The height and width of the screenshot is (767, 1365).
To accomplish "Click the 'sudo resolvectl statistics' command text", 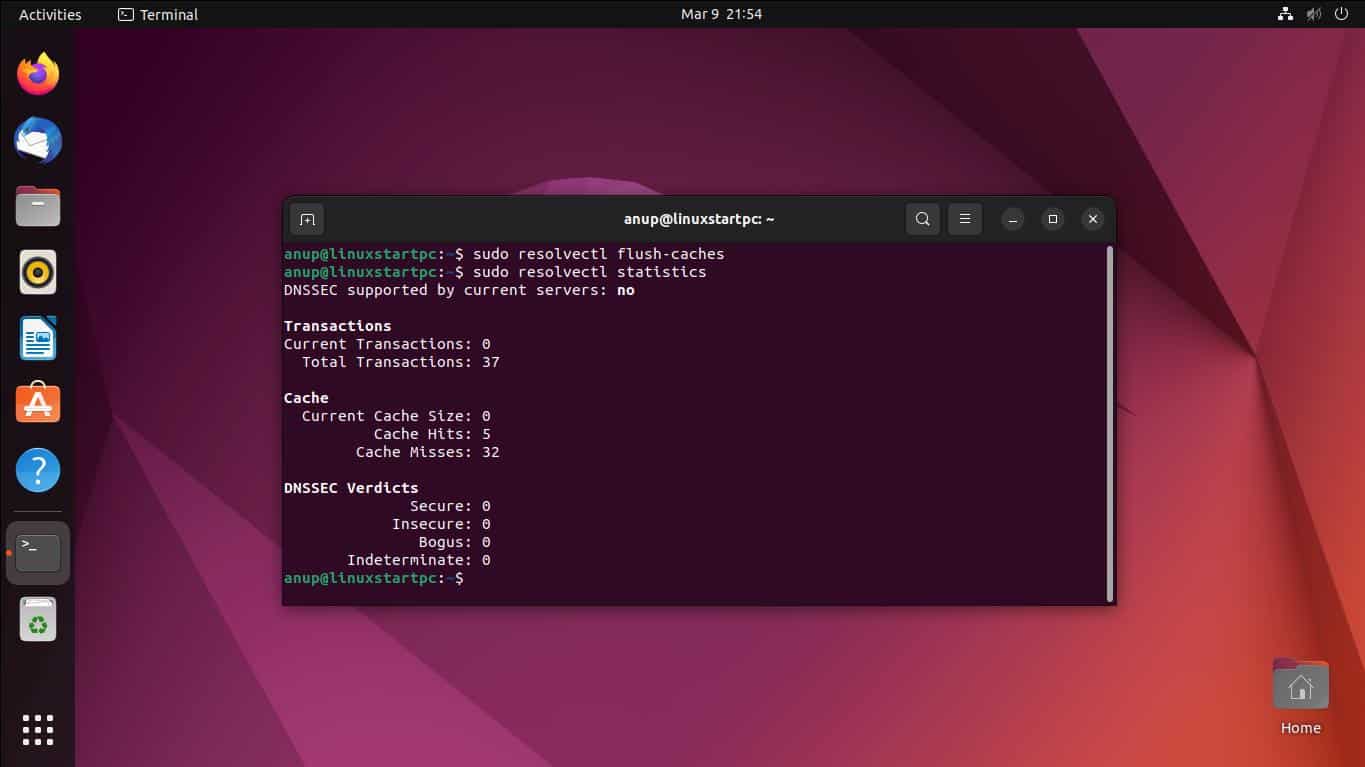I will (x=590, y=272).
